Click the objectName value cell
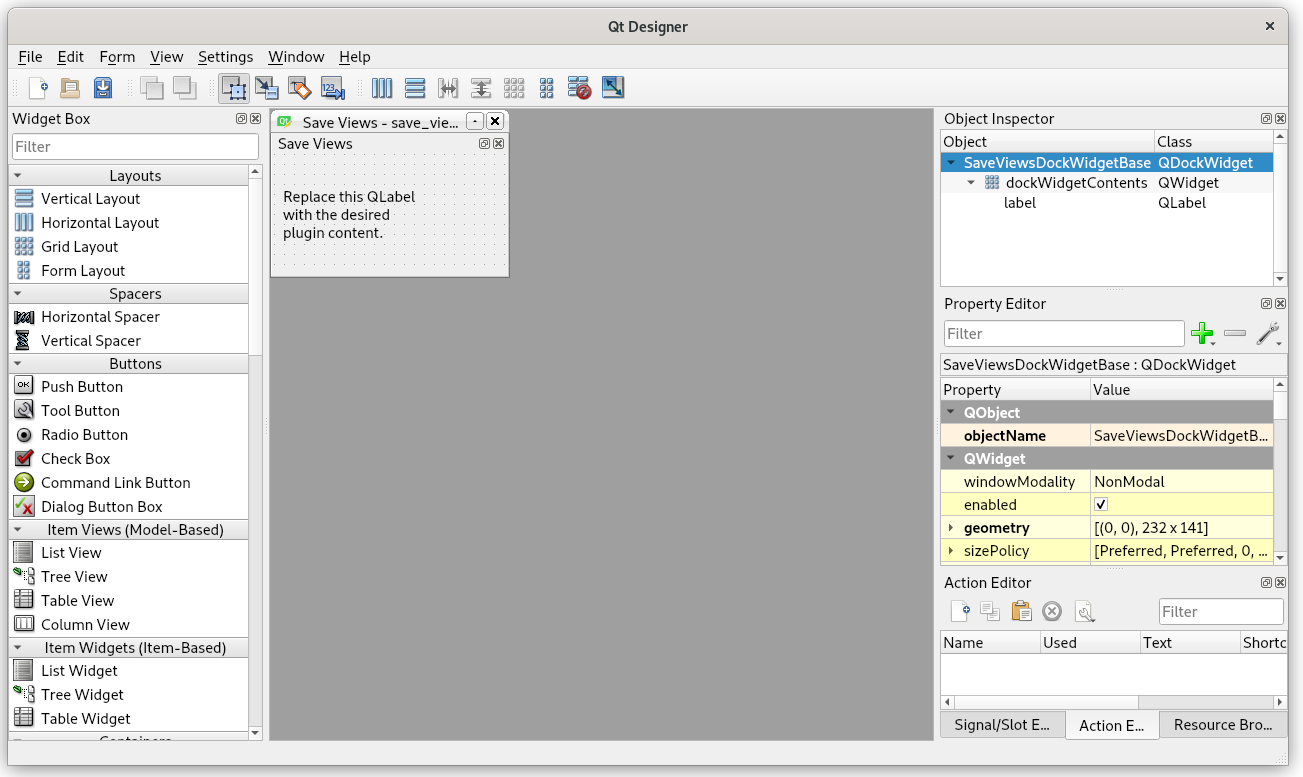Image resolution: width=1303 pixels, height=777 pixels. [x=1182, y=436]
